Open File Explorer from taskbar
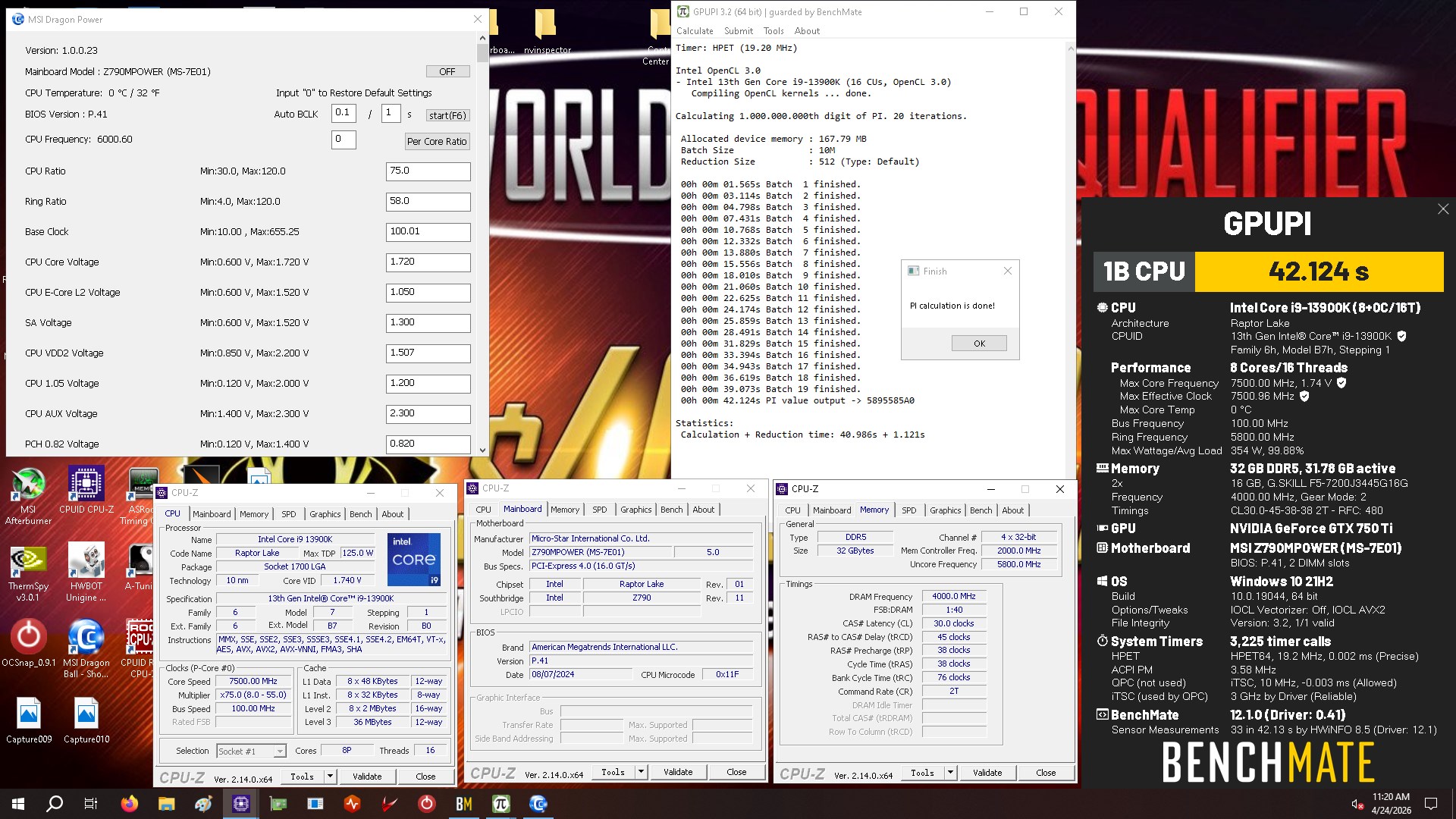The image size is (1456, 819). pyautogui.click(x=166, y=804)
